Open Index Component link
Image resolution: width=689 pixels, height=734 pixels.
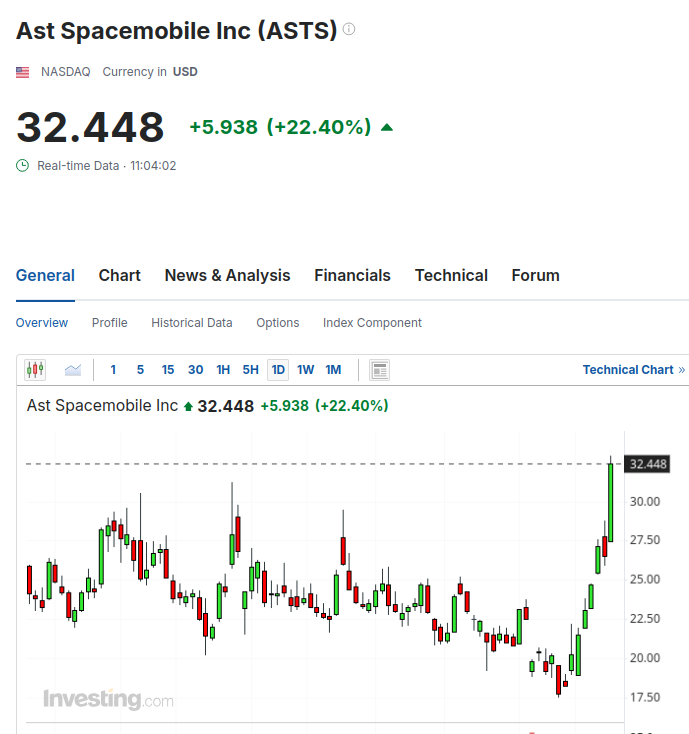pyautogui.click(x=372, y=323)
